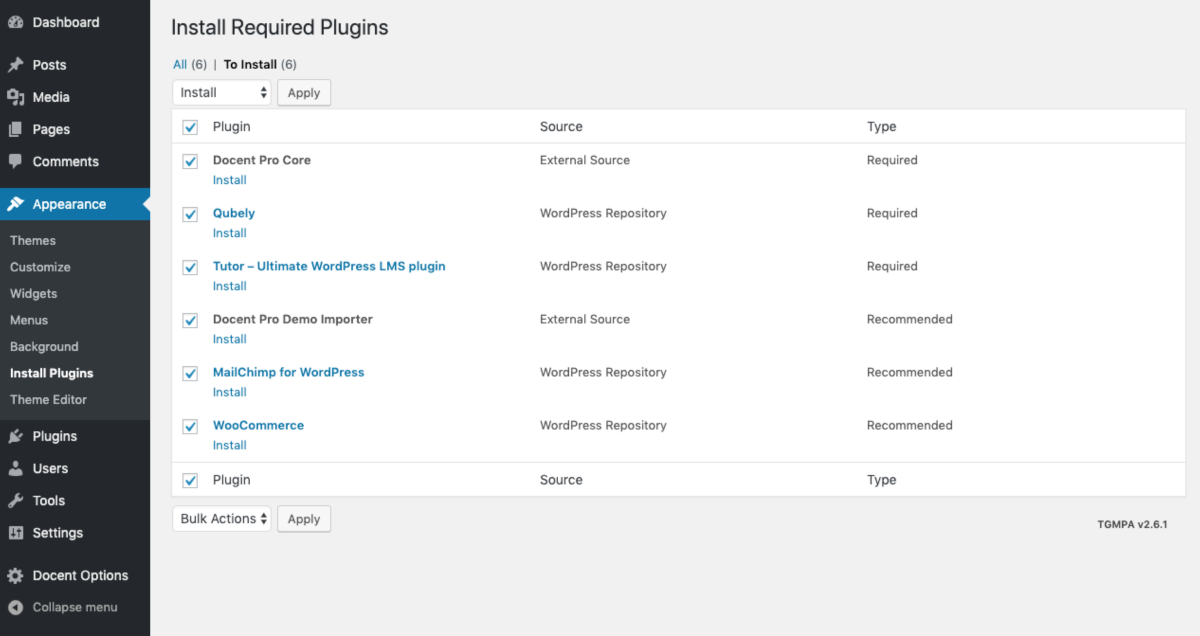Go to the Posts menu
This screenshot has width=1200, height=636.
point(75,65)
